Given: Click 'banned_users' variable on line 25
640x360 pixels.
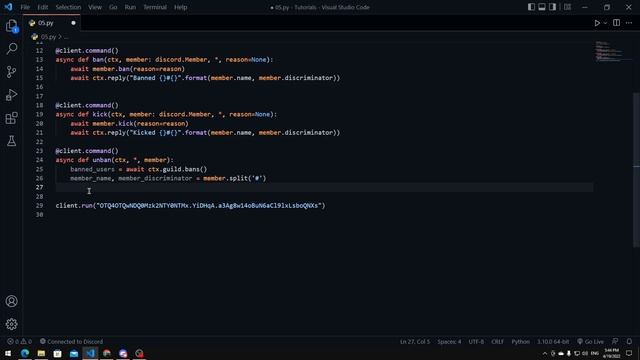Looking at the screenshot, I should [x=92, y=169].
